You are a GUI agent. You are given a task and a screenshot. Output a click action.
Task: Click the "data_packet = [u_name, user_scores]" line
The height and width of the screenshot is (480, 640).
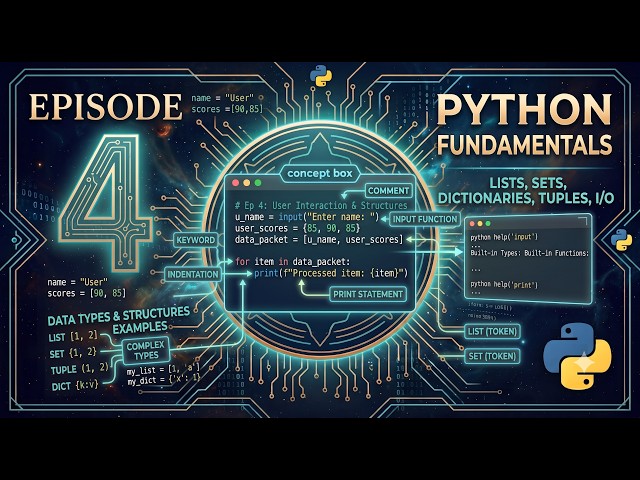click(319, 239)
